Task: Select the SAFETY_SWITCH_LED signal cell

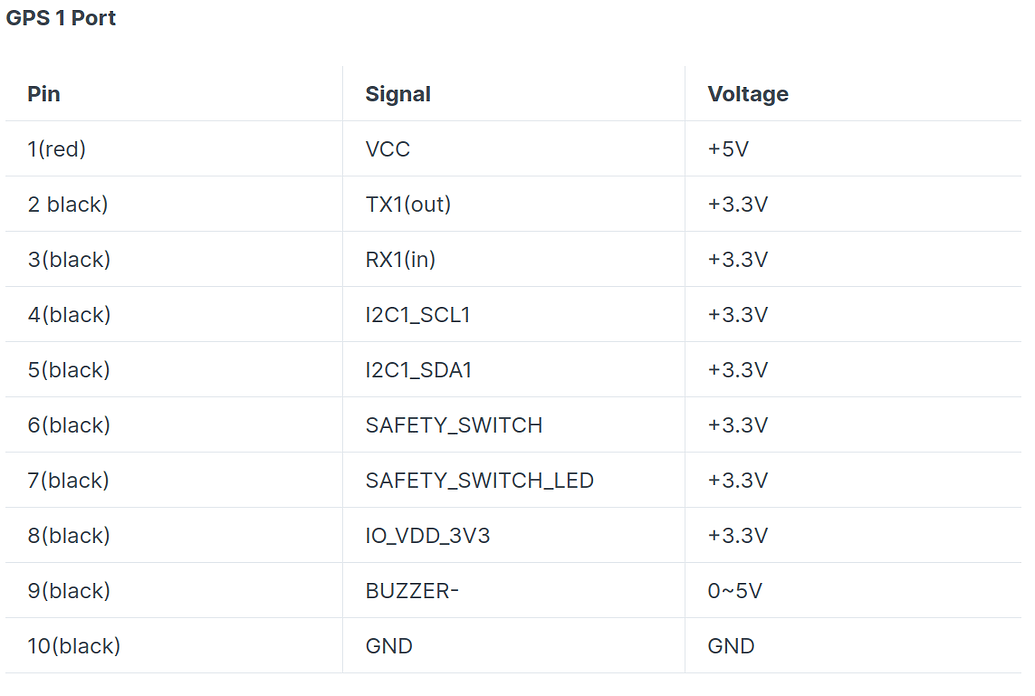Action: (x=480, y=481)
